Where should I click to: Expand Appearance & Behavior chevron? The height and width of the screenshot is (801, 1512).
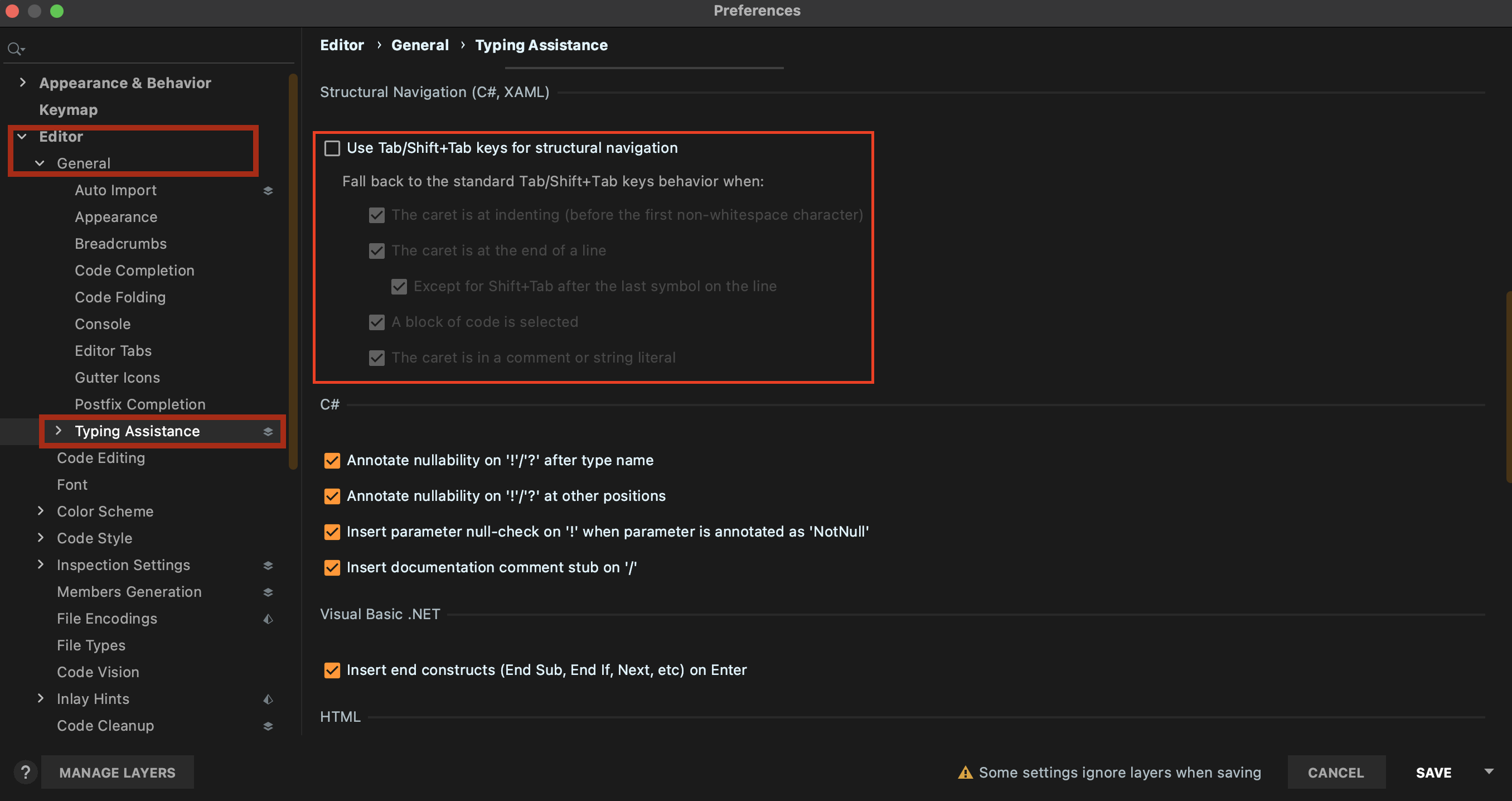point(22,82)
